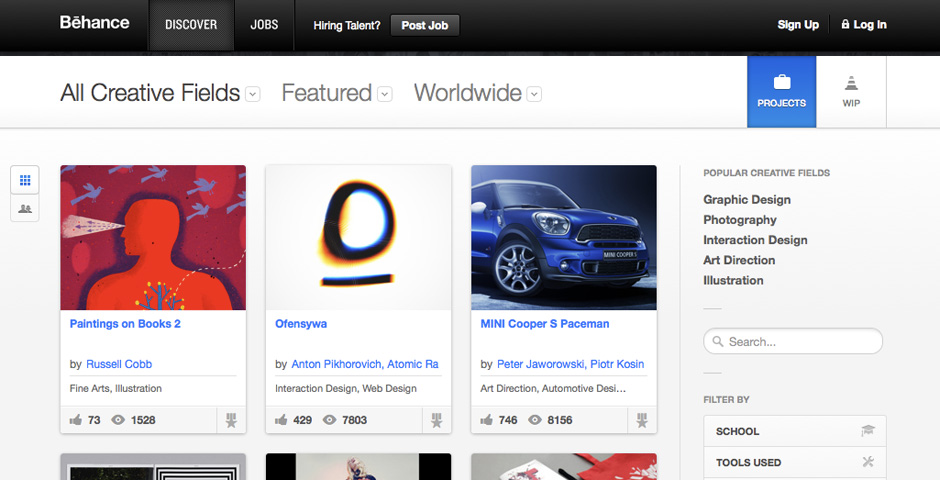
Task: Switch to people view icon
Action: coord(25,209)
